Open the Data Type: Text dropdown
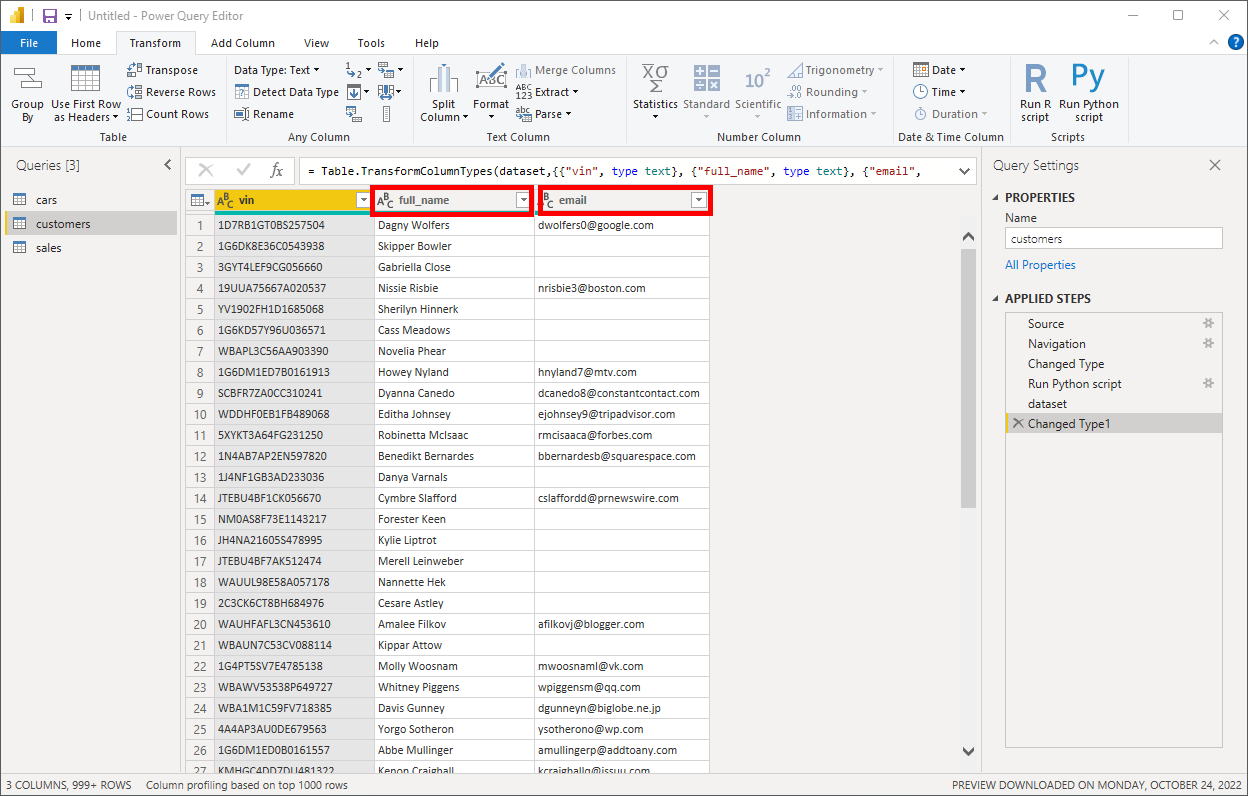Viewport: 1248px width, 796px height. (x=277, y=70)
